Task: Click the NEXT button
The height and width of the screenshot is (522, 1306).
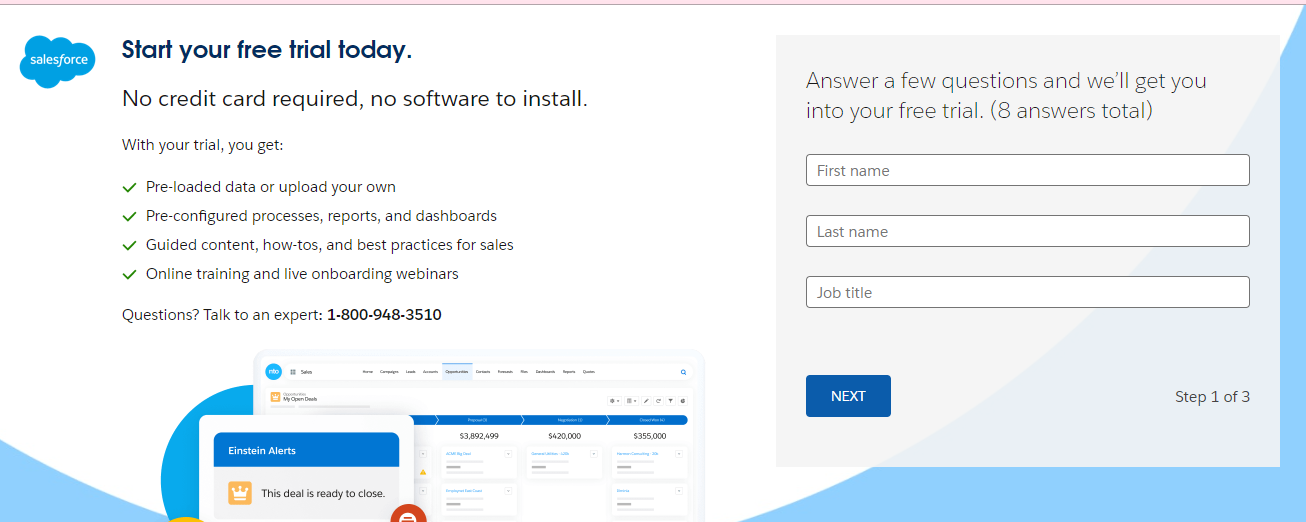Action: 848,396
